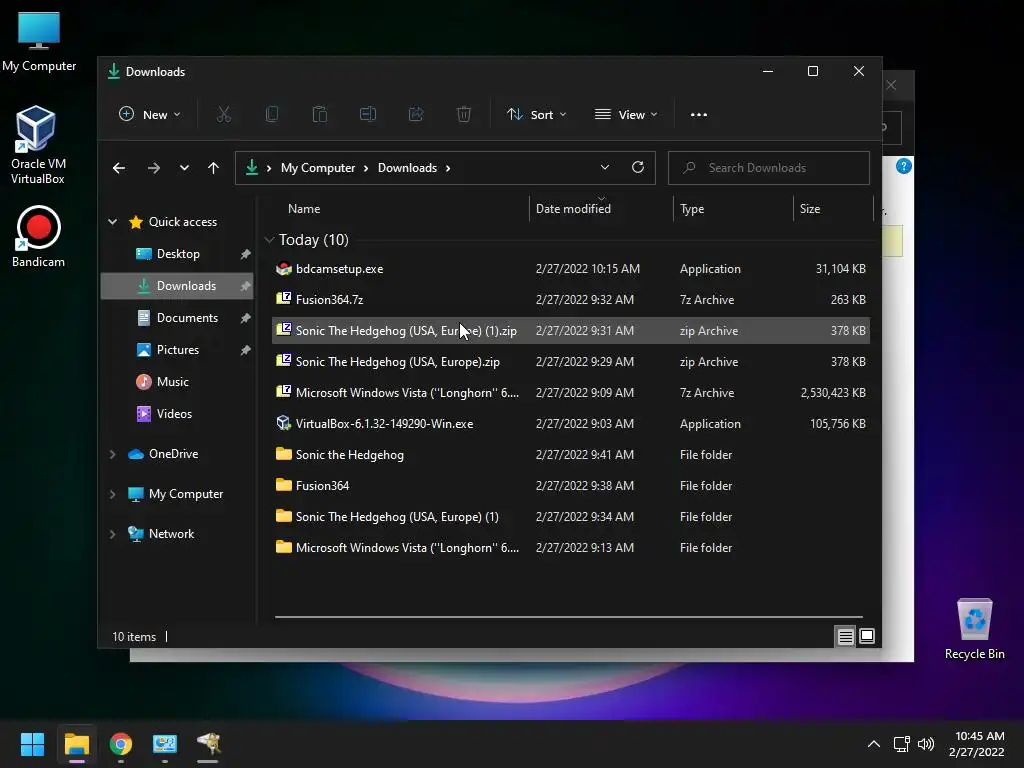Expand My Computer in navigation pane

[112, 494]
